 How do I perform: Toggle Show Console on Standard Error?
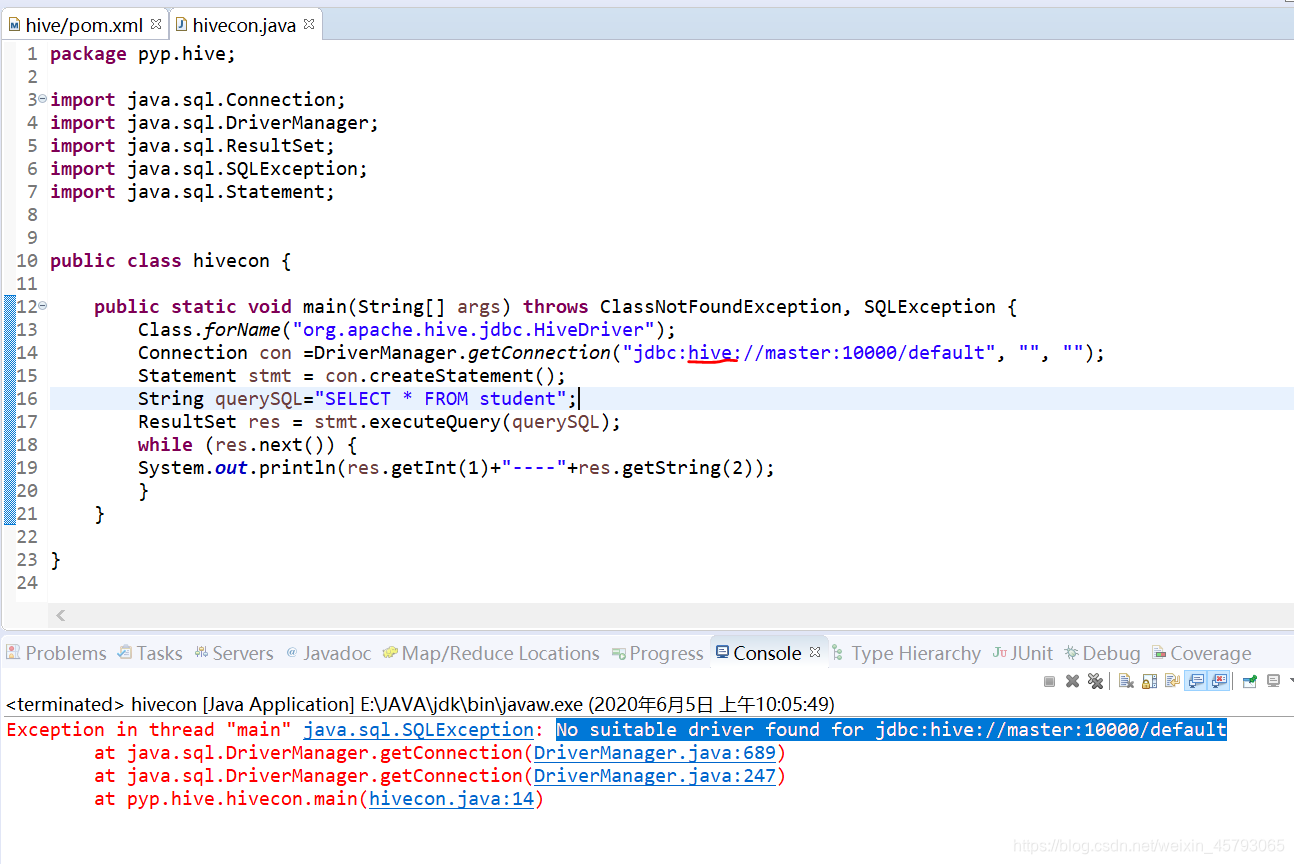(1219, 681)
